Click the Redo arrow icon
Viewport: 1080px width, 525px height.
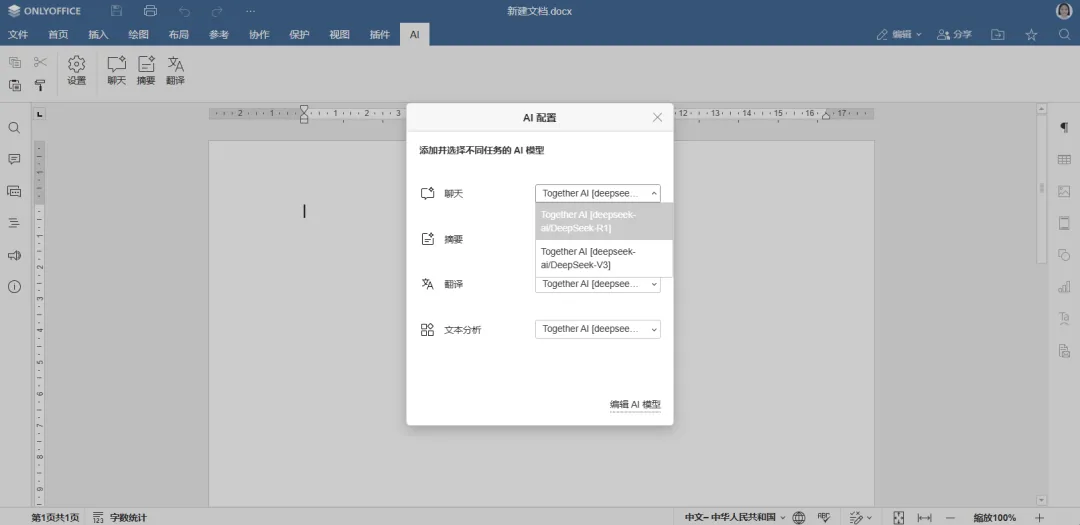click(217, 11)
